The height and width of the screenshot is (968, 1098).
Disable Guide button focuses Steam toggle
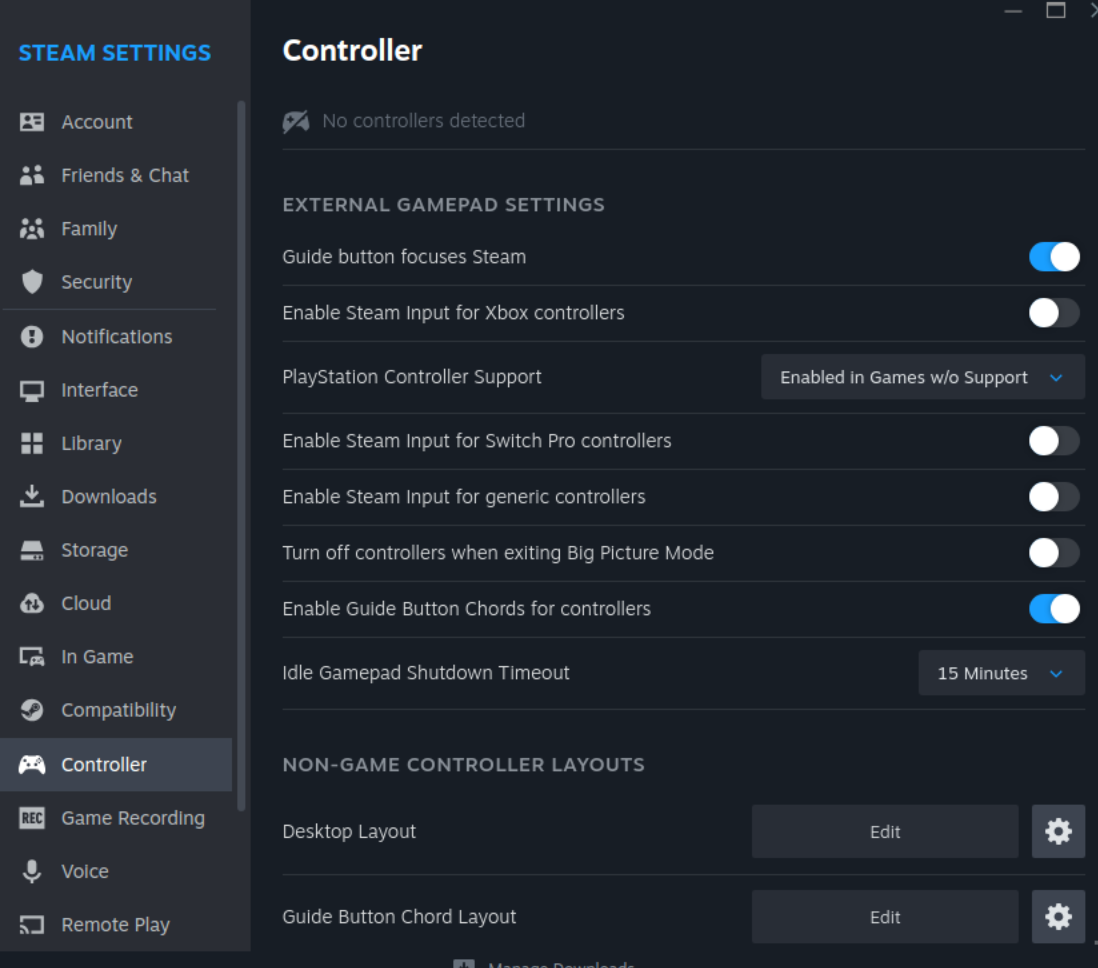[1054, 257]
